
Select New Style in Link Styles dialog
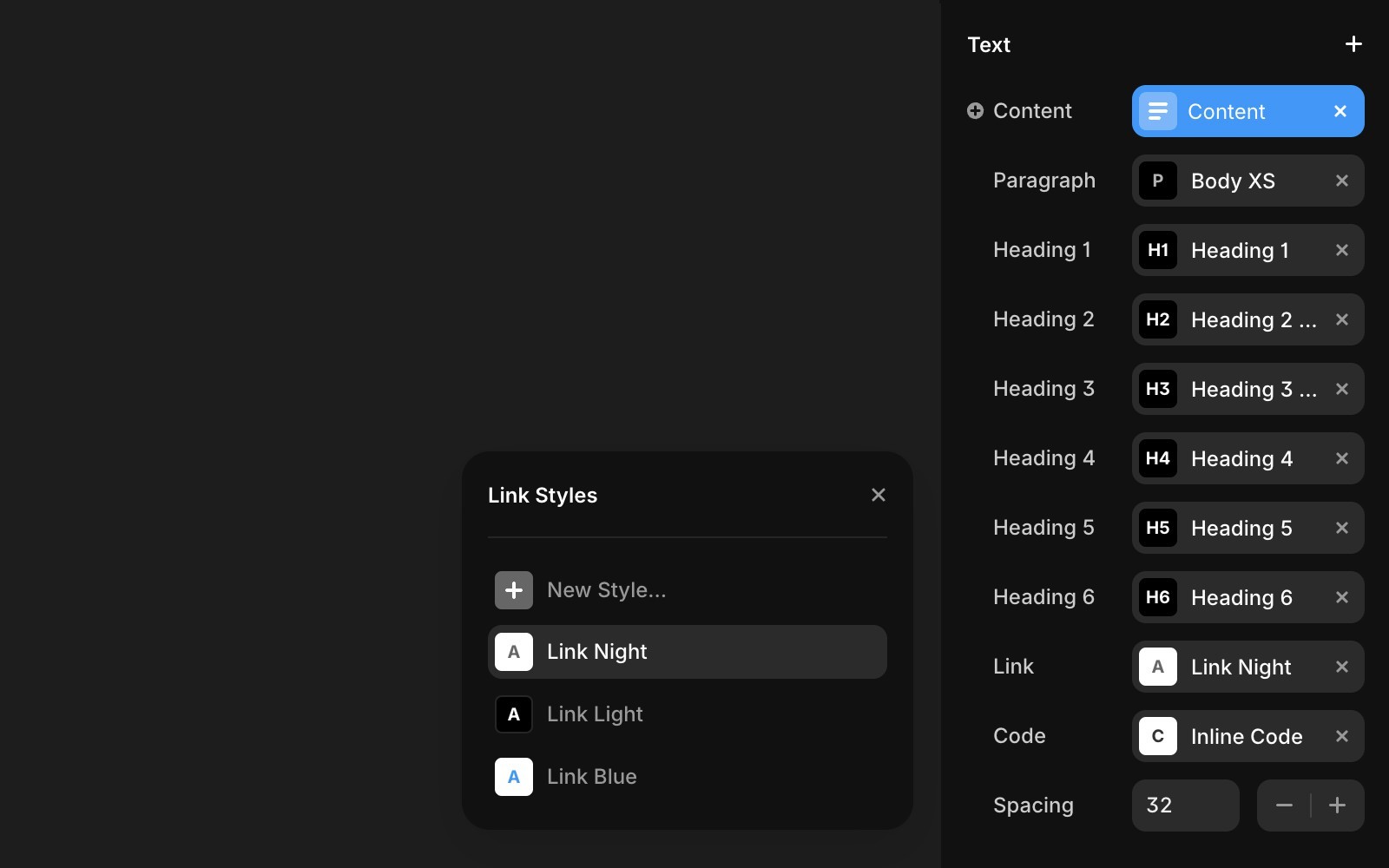[605, 589]
